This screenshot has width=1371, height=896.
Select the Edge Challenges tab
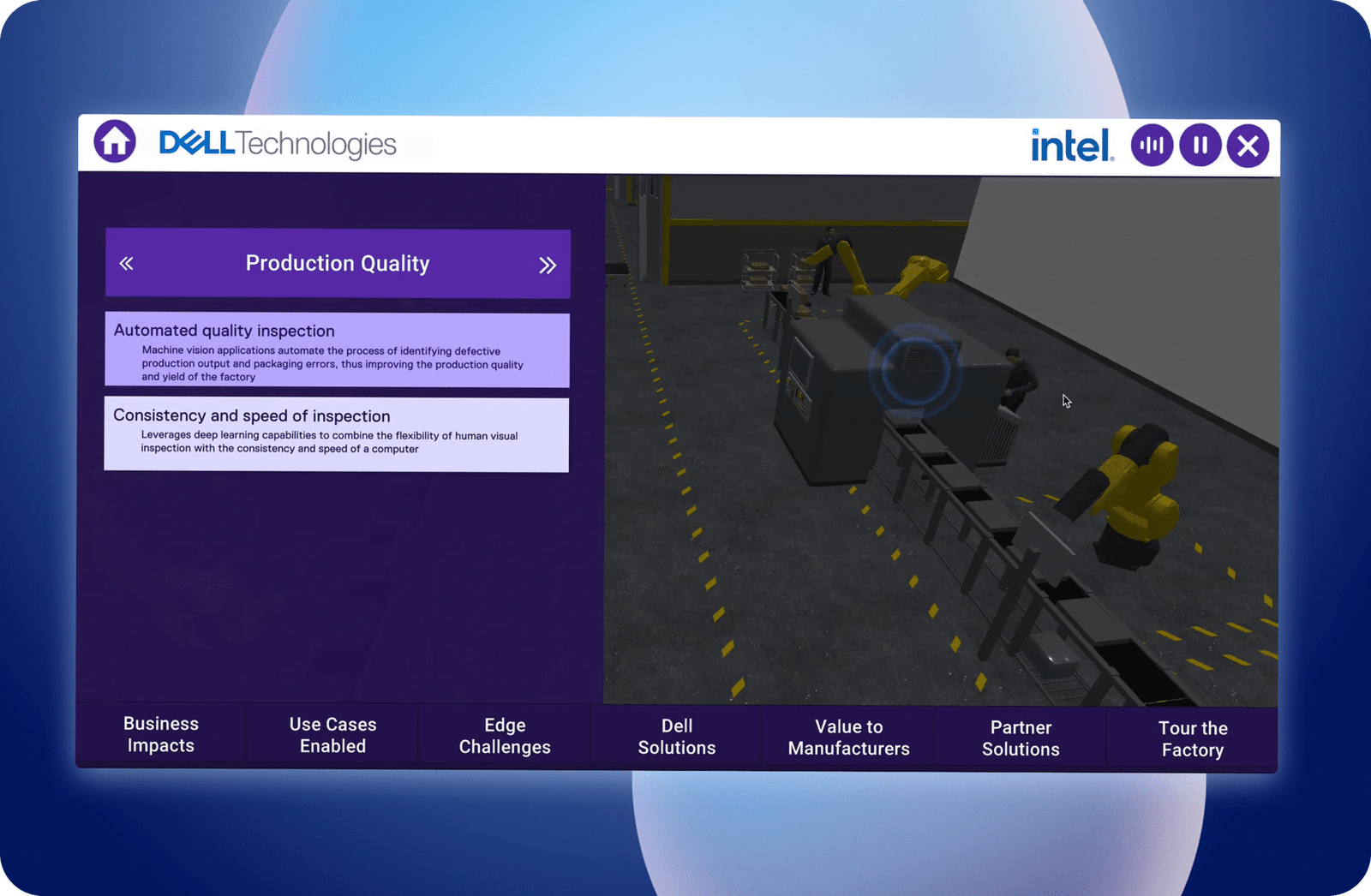point(505,736)
